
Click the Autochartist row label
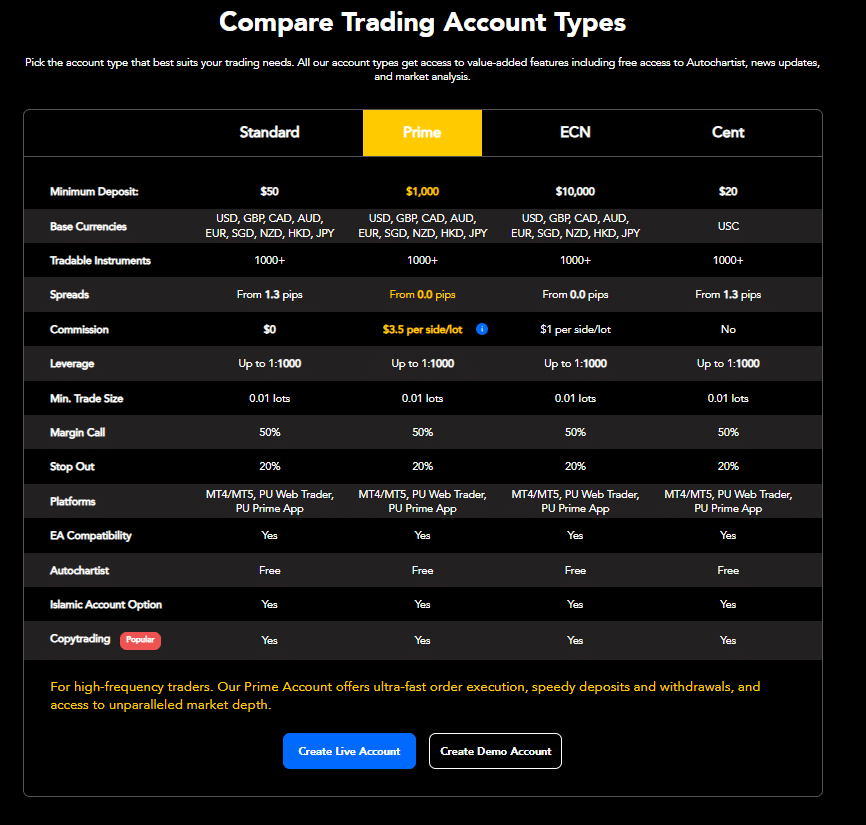(x=79, y=570)
